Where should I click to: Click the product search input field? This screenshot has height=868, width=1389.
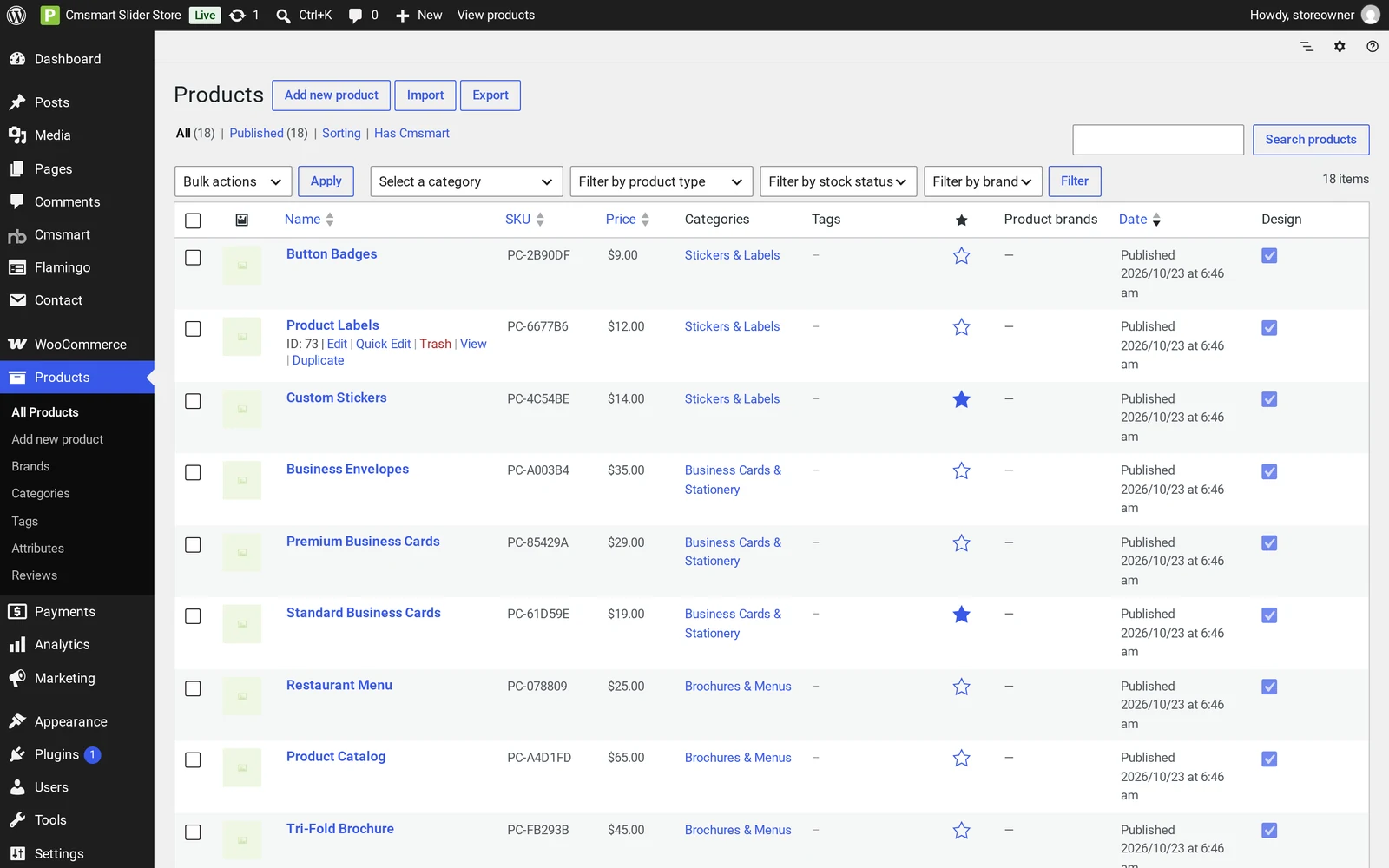click(1158, 140)
